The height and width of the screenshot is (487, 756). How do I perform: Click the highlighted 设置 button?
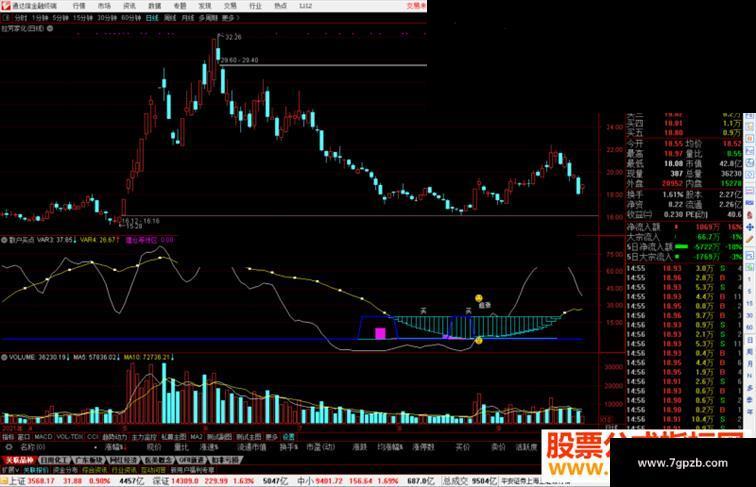(288, 437)
